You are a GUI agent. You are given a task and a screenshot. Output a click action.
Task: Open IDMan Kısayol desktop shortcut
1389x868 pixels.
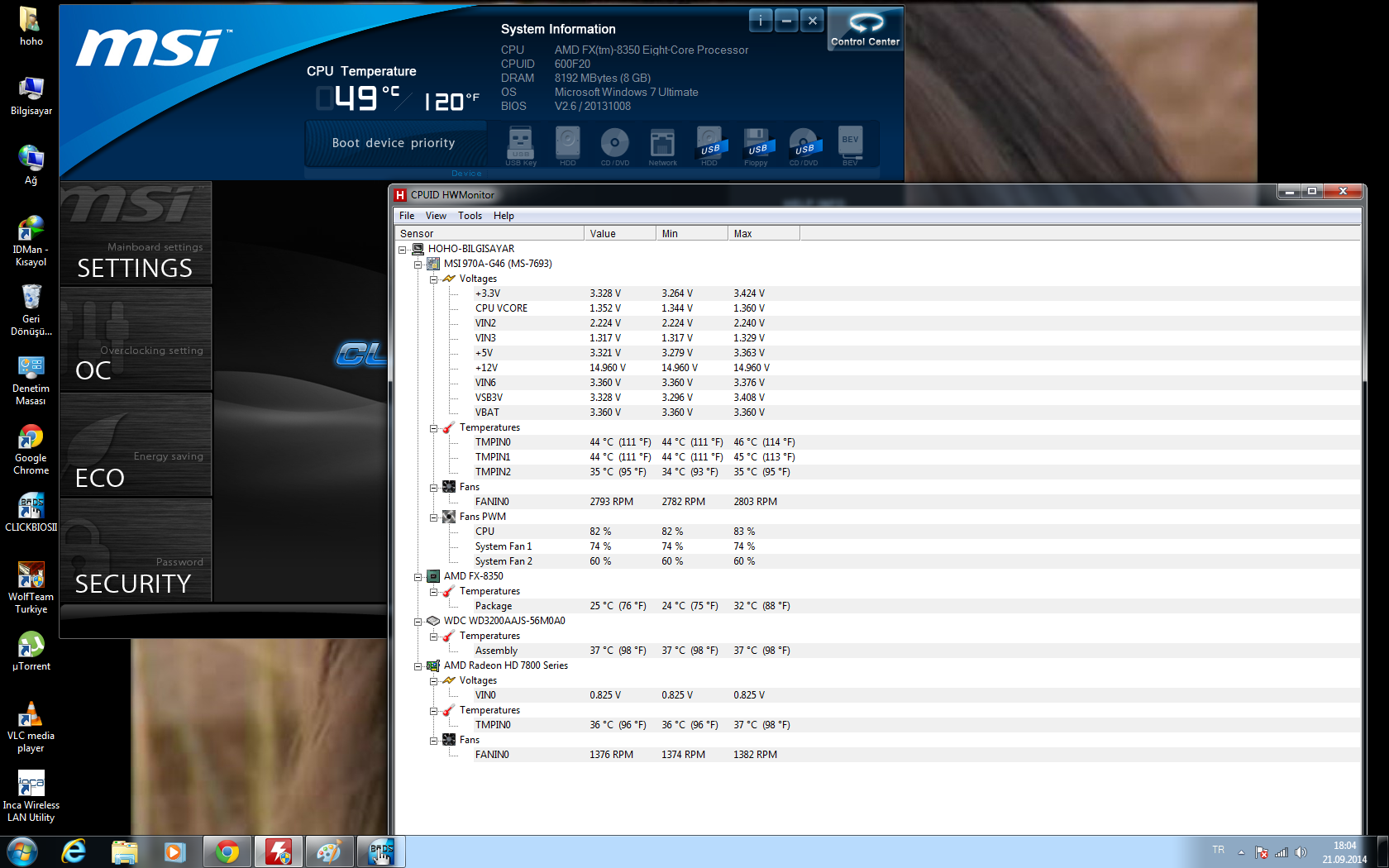click(31, 241)
